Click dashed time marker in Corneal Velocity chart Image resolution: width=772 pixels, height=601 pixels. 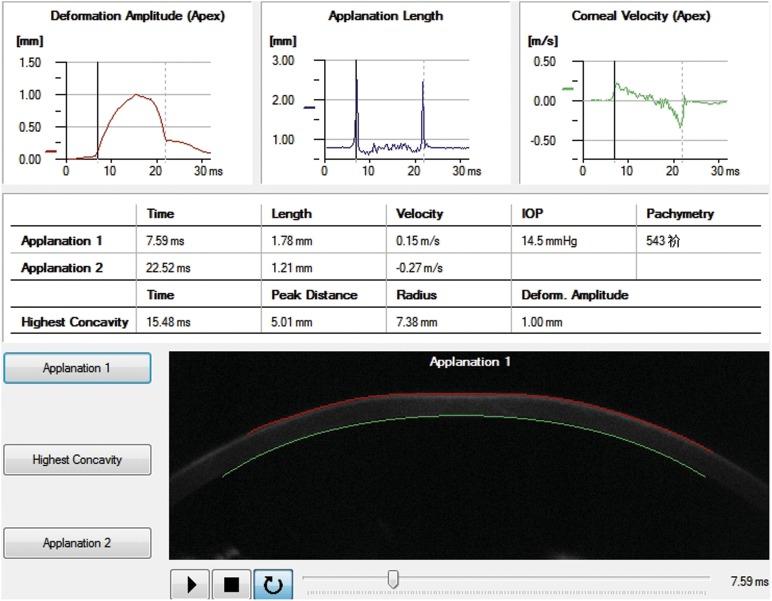click(x=682, y=120)
